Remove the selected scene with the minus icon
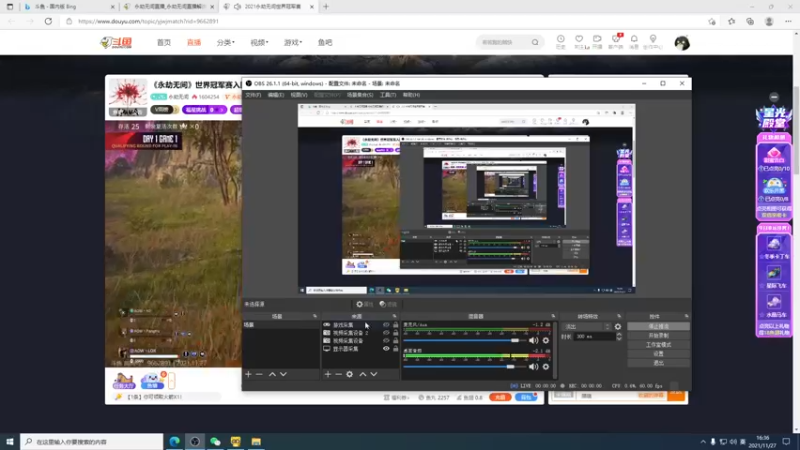This screenshot has height=450, width=800. point(259,374)
